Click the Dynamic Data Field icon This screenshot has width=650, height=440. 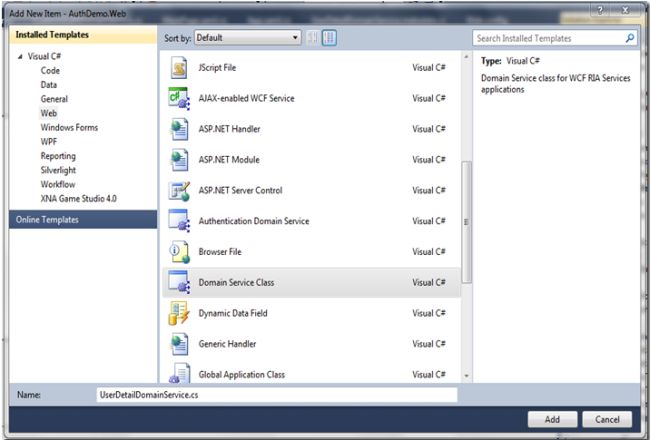(179, 313)
